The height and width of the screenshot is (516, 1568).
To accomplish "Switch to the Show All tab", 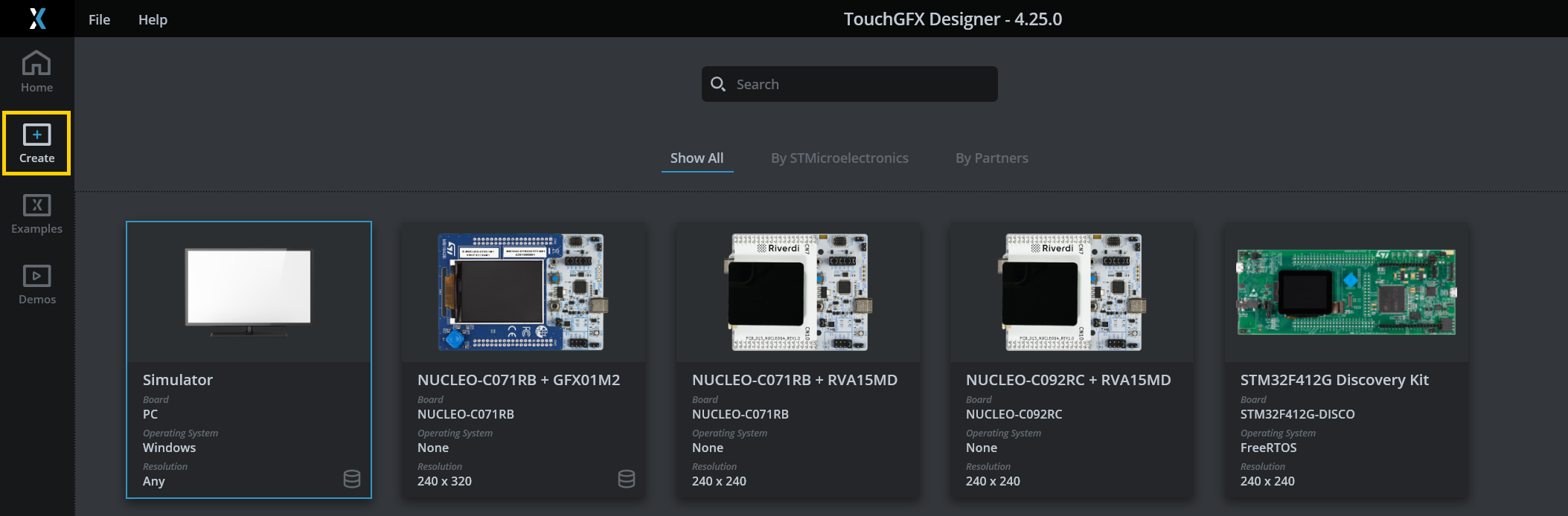I will tap(697, 158).
